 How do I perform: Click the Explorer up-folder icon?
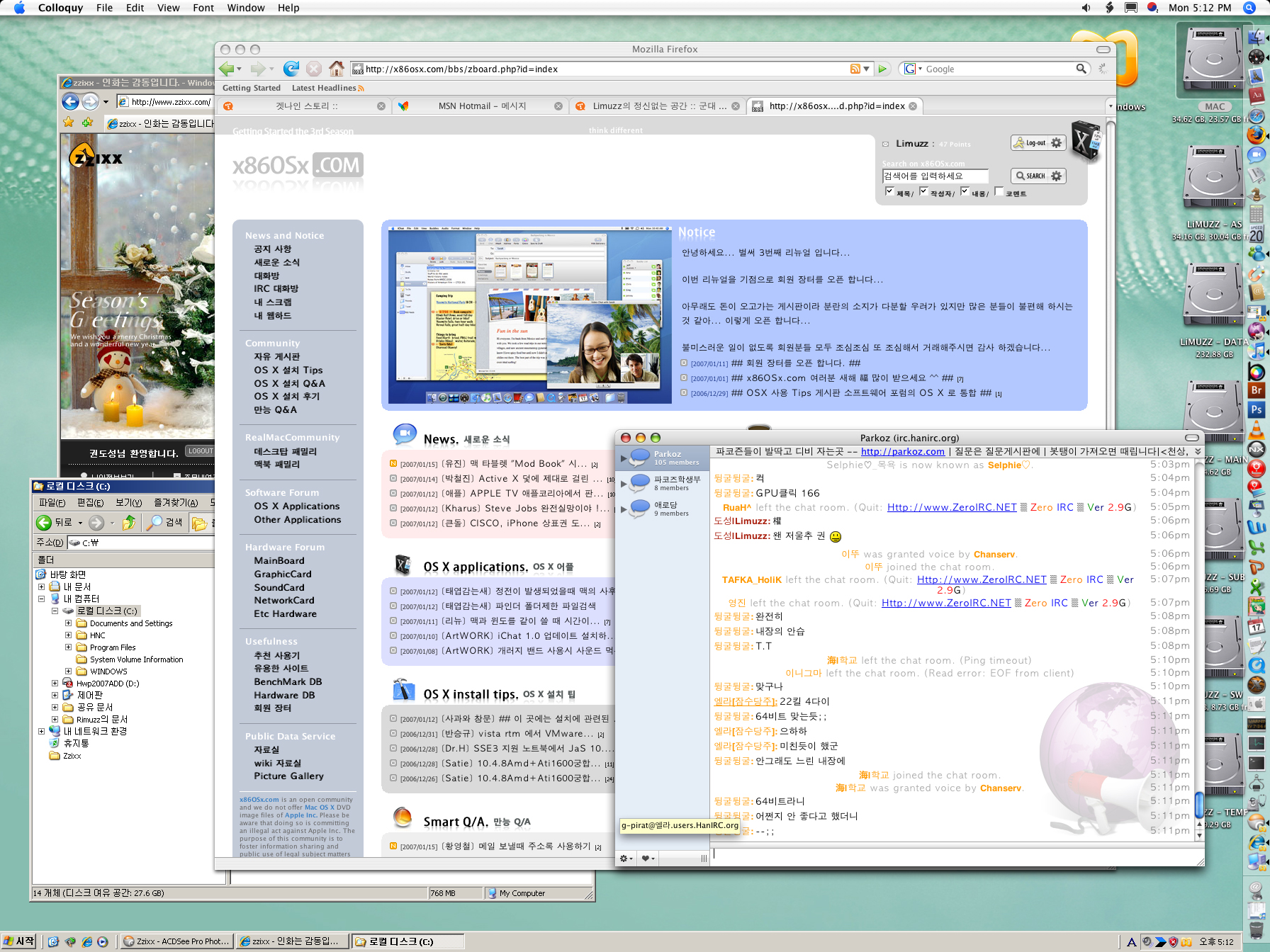pyautogui.click(x=129, y=523)
